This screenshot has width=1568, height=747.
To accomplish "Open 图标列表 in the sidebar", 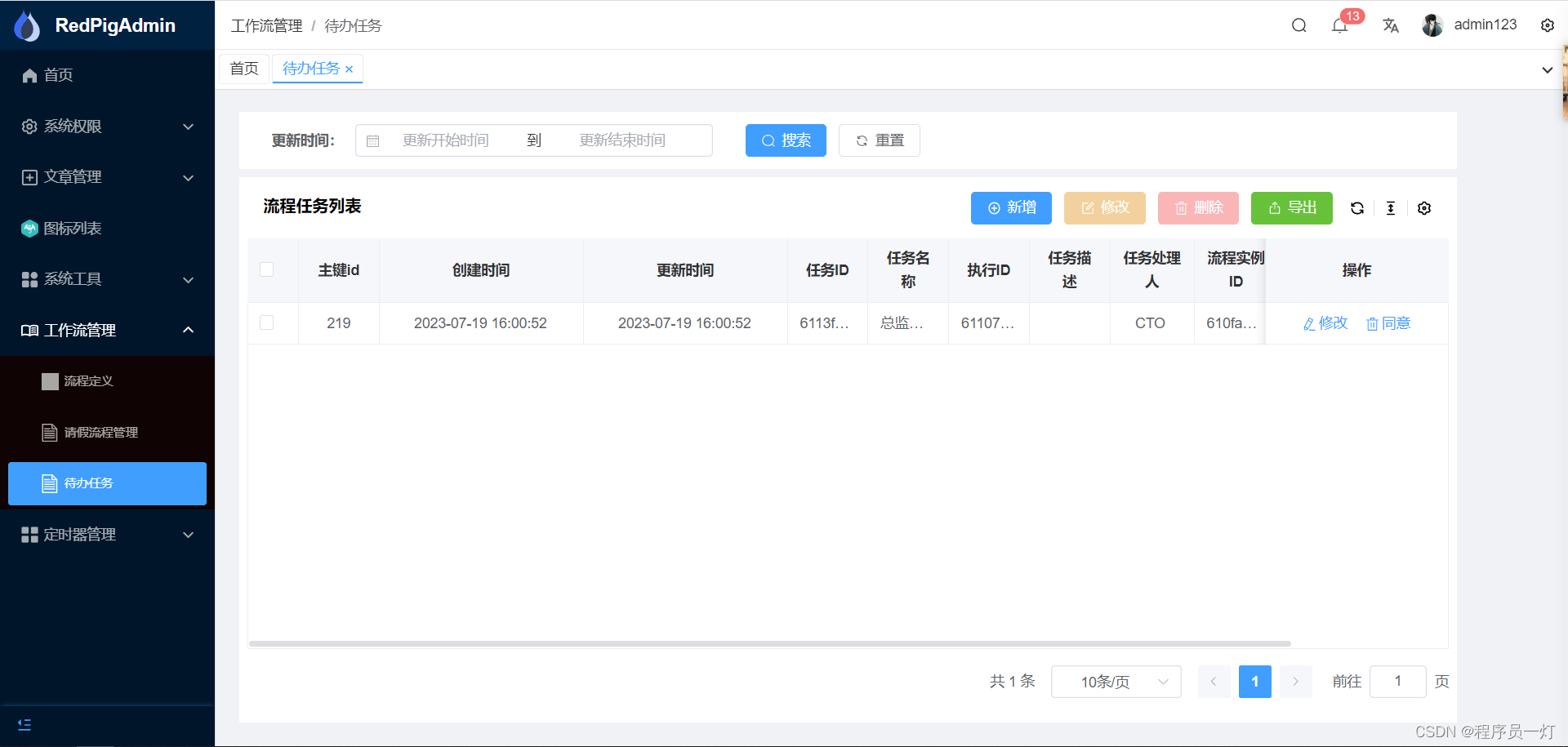I will 107,229.
